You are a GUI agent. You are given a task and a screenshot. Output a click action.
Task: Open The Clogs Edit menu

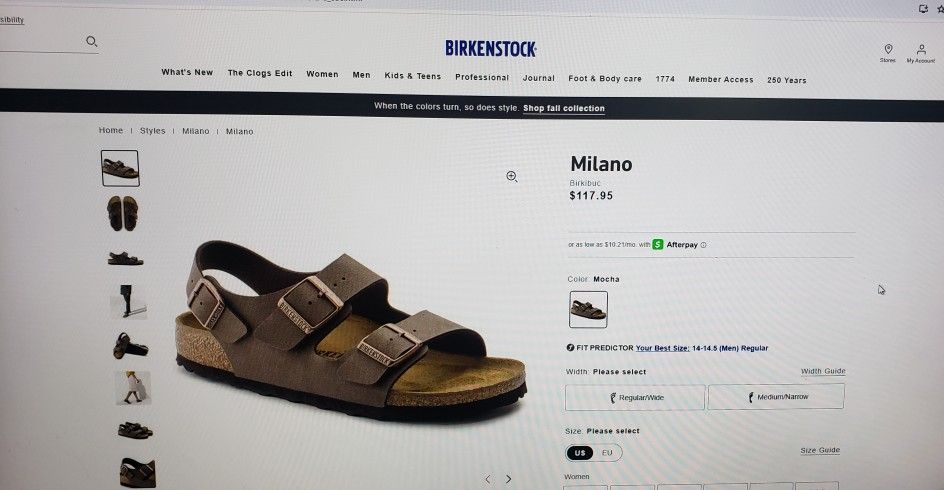coord(259,73)
